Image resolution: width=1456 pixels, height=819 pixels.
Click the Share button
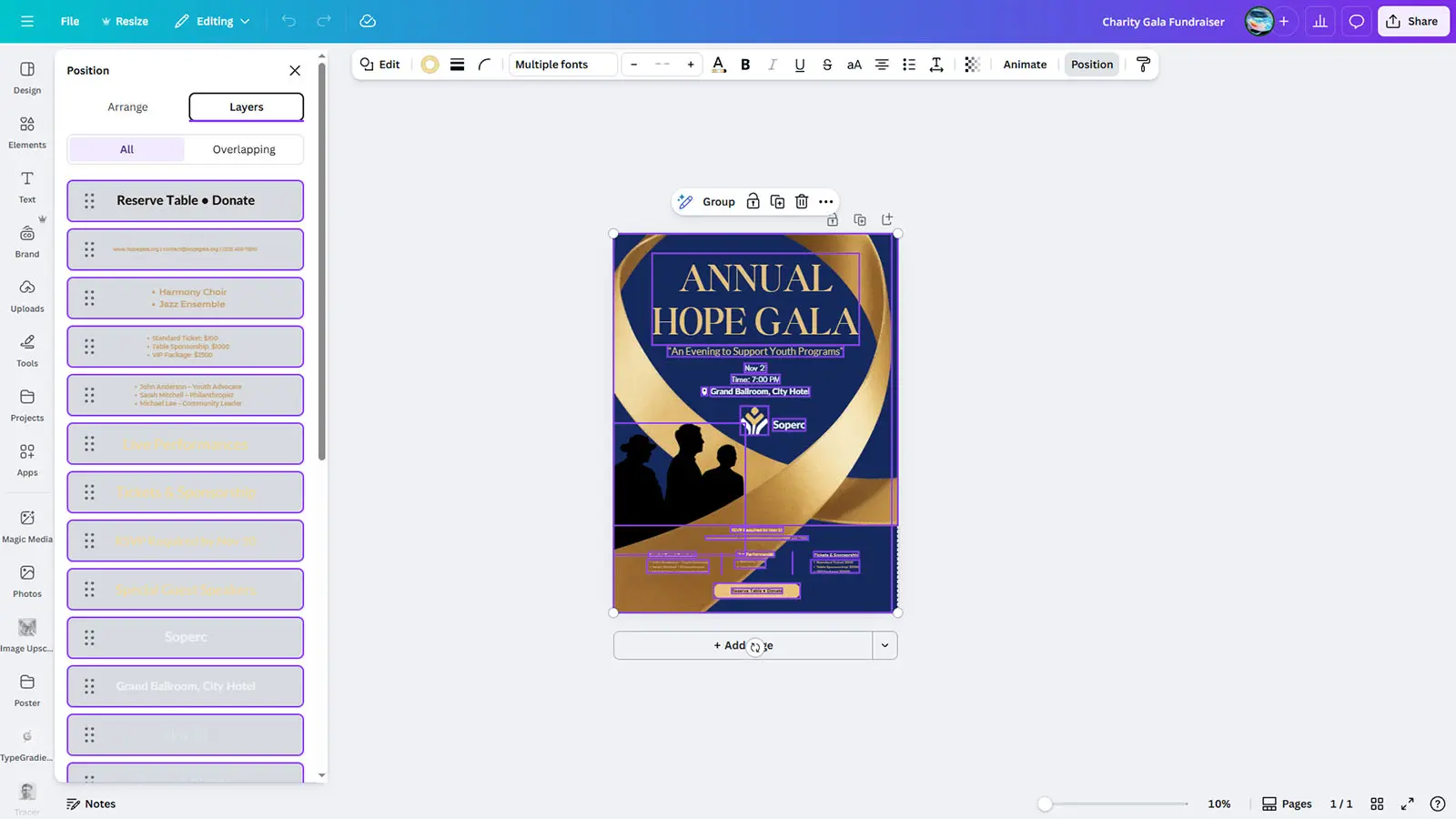(x=1412, y=22)
